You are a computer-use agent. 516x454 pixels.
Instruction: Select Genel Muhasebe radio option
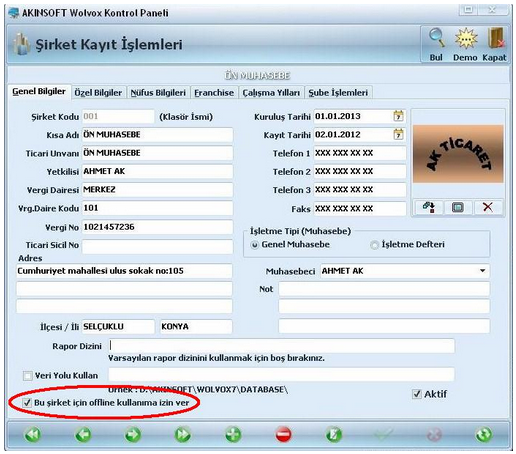pyautogui.click(x=255, y=245)
